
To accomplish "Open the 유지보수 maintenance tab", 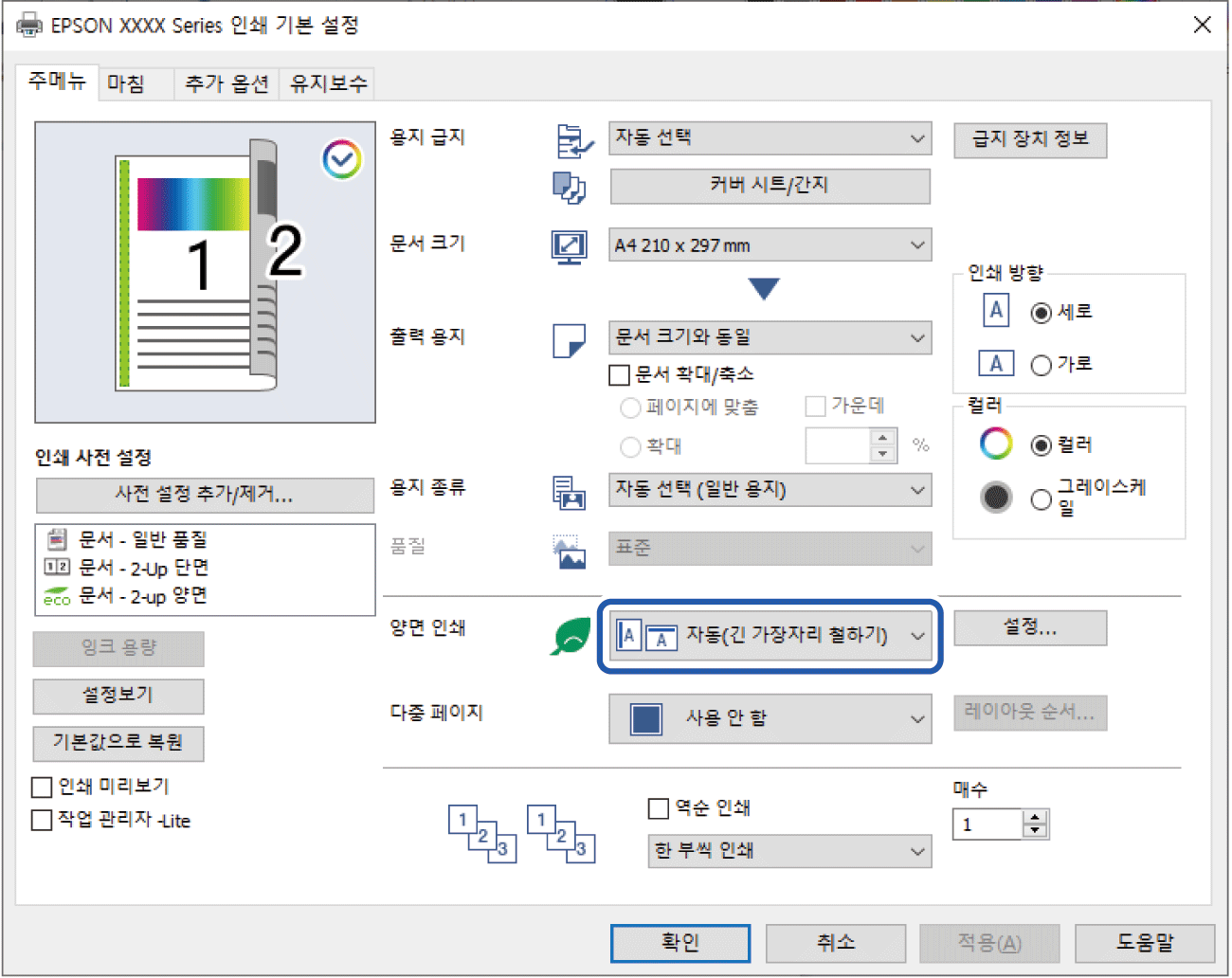I will coord(328,83).
